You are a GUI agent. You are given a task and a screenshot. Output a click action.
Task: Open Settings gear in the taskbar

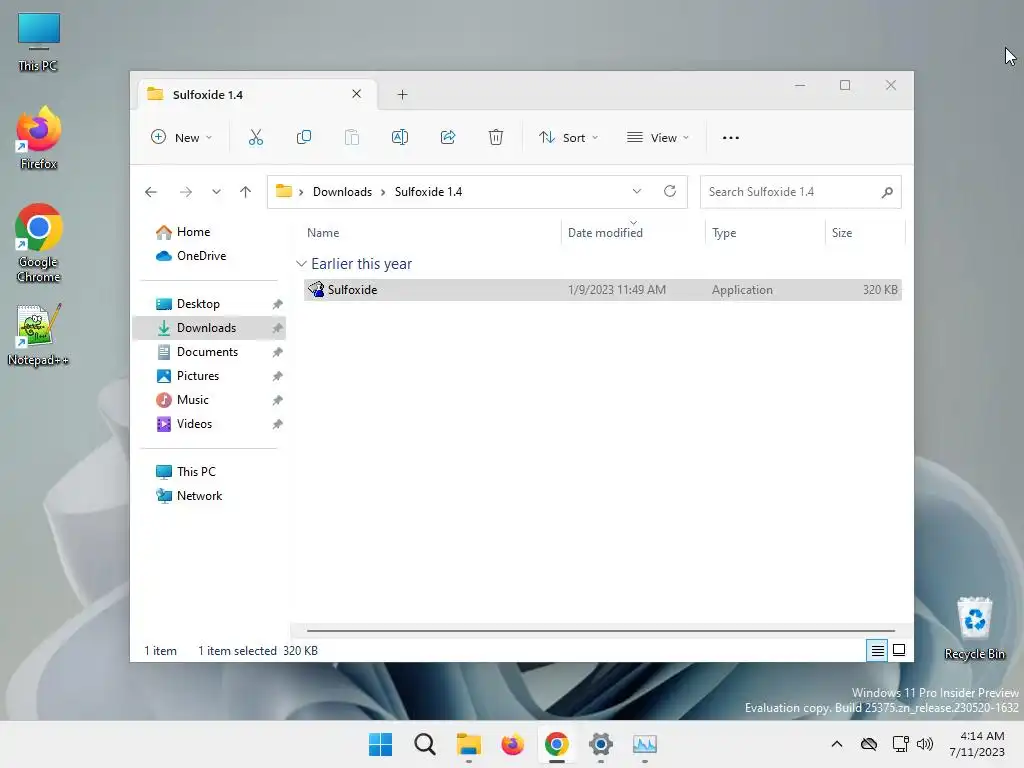pyautogui.click(x=601, y=744)
